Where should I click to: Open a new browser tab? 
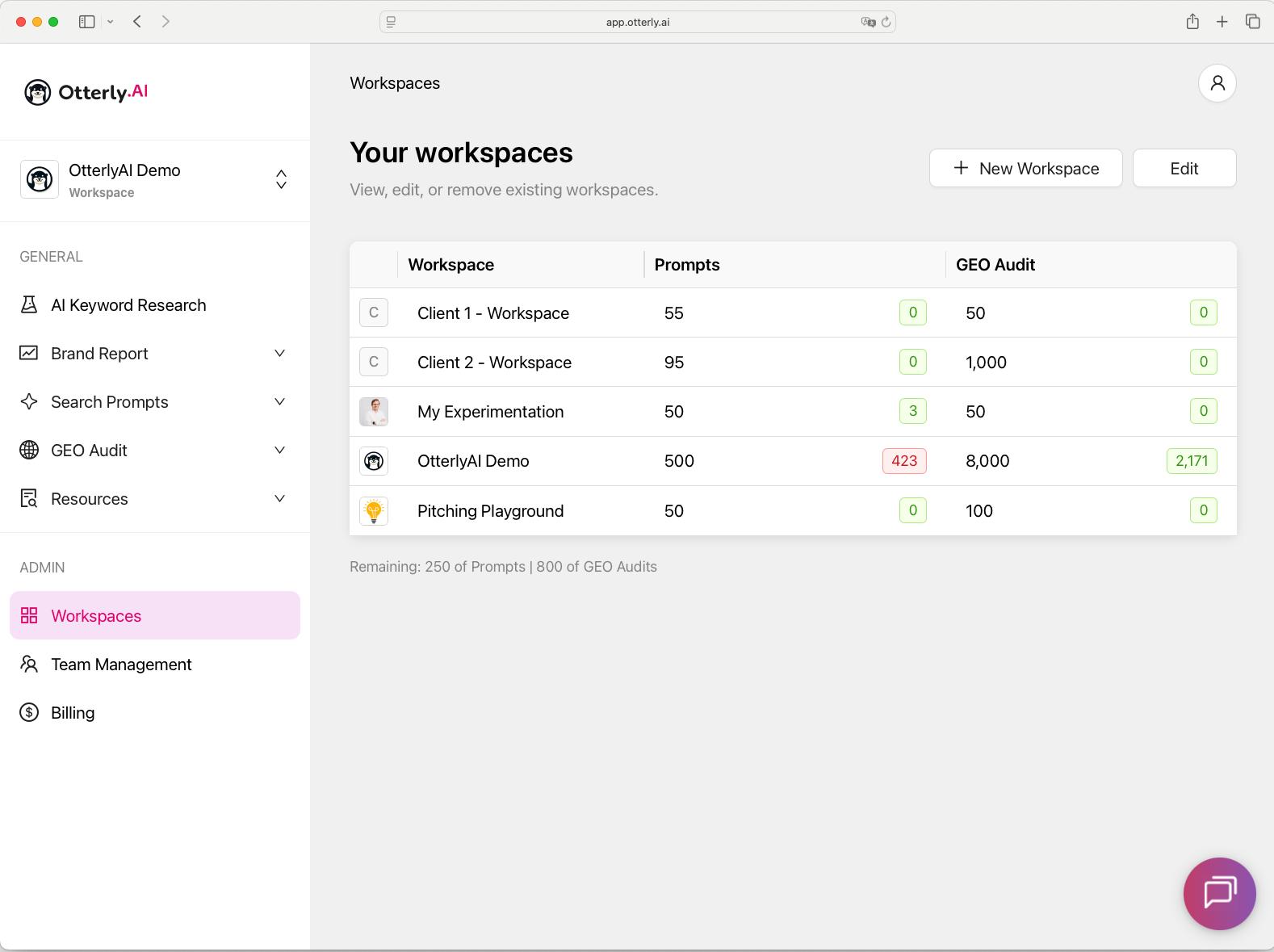[1222, 22]
